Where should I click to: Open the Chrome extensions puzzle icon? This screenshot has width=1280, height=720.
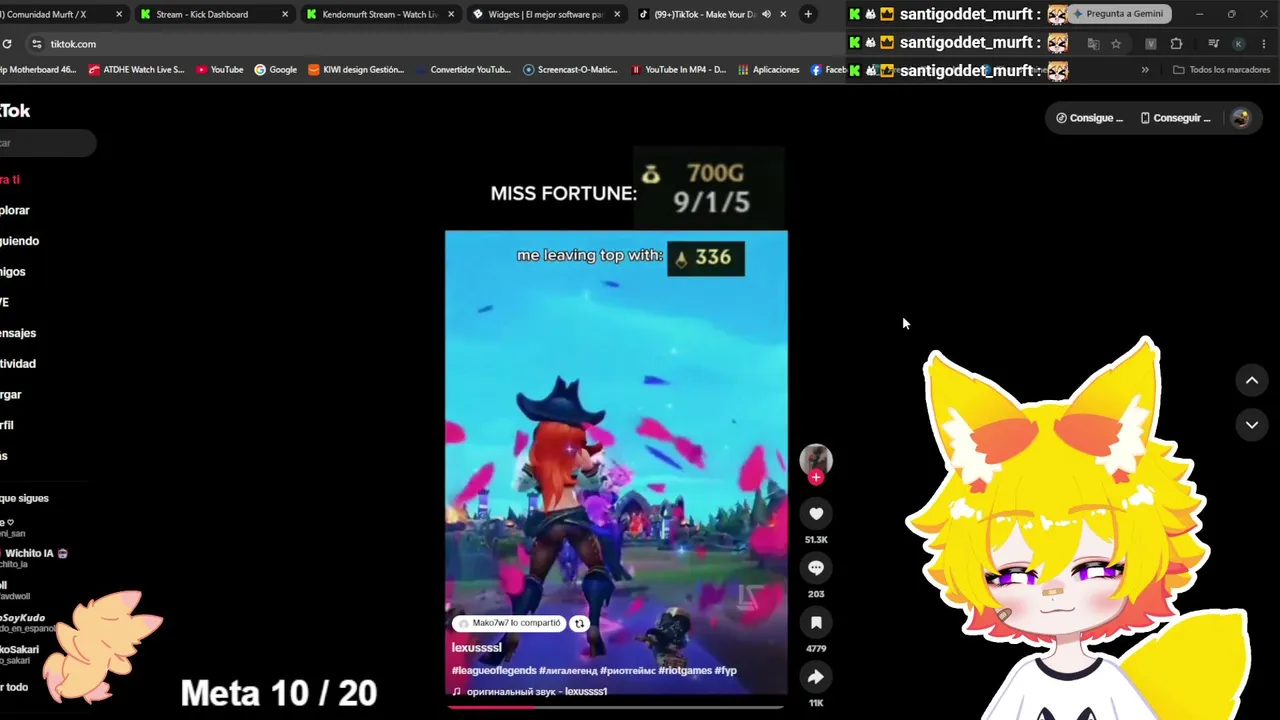pyautogui.click(x=1176, y=44)
